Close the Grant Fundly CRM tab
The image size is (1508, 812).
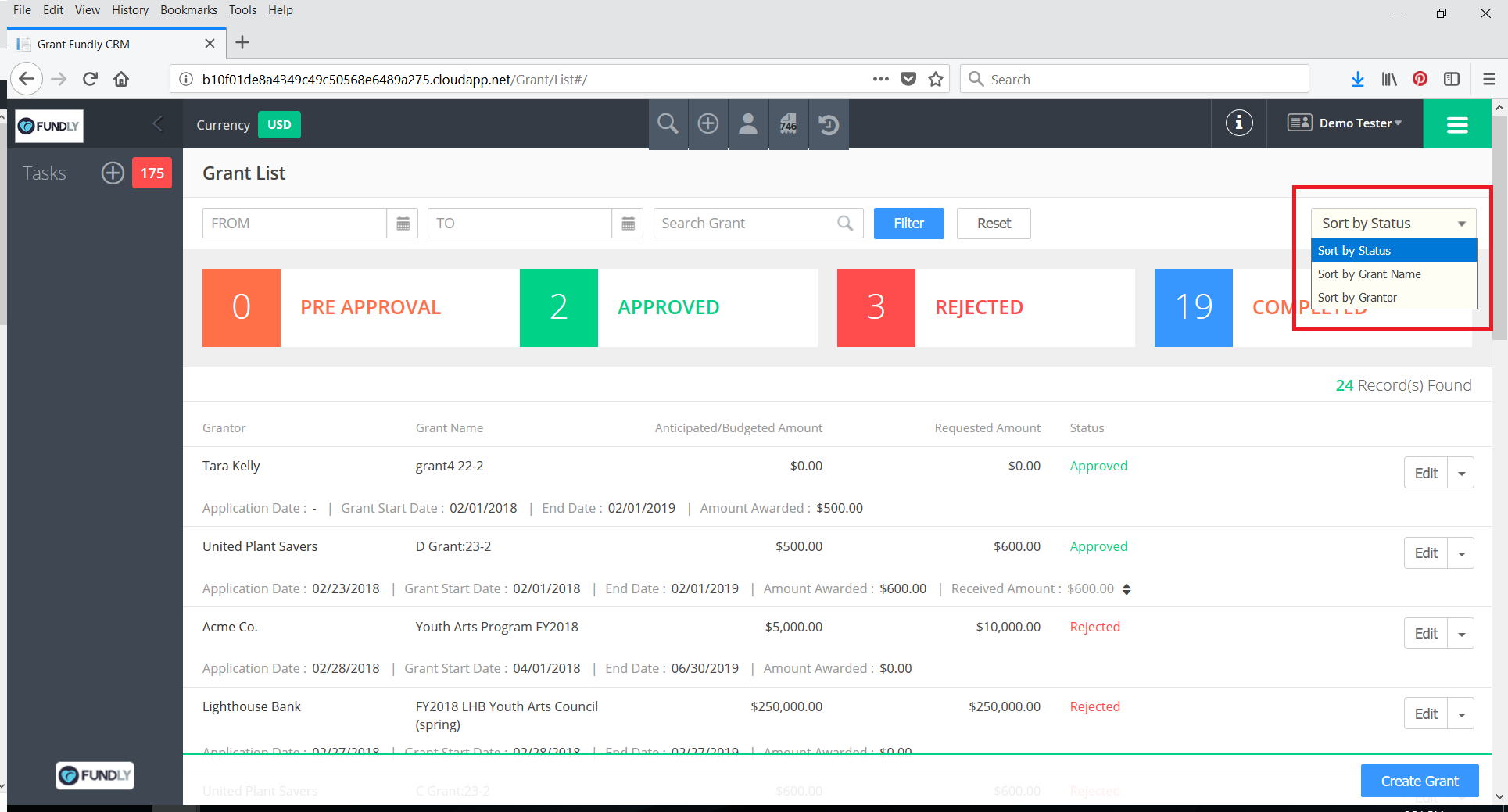pyautogui.click(x=210, y=44)
